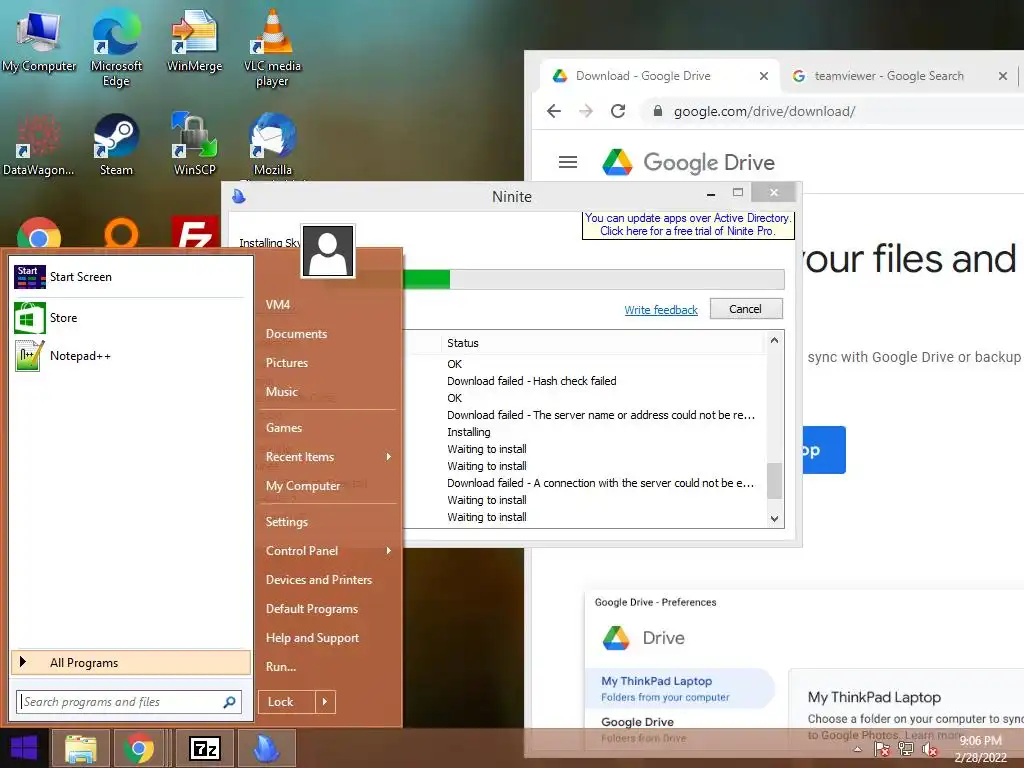The image size is (1024, 768).
Task: Launch Microsoft Edge desktop shortcut
Action: 116,48
